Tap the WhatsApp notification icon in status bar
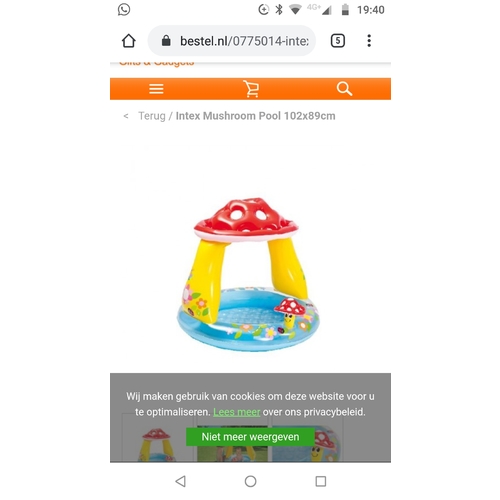500x500 pixels. pos(124,9)
